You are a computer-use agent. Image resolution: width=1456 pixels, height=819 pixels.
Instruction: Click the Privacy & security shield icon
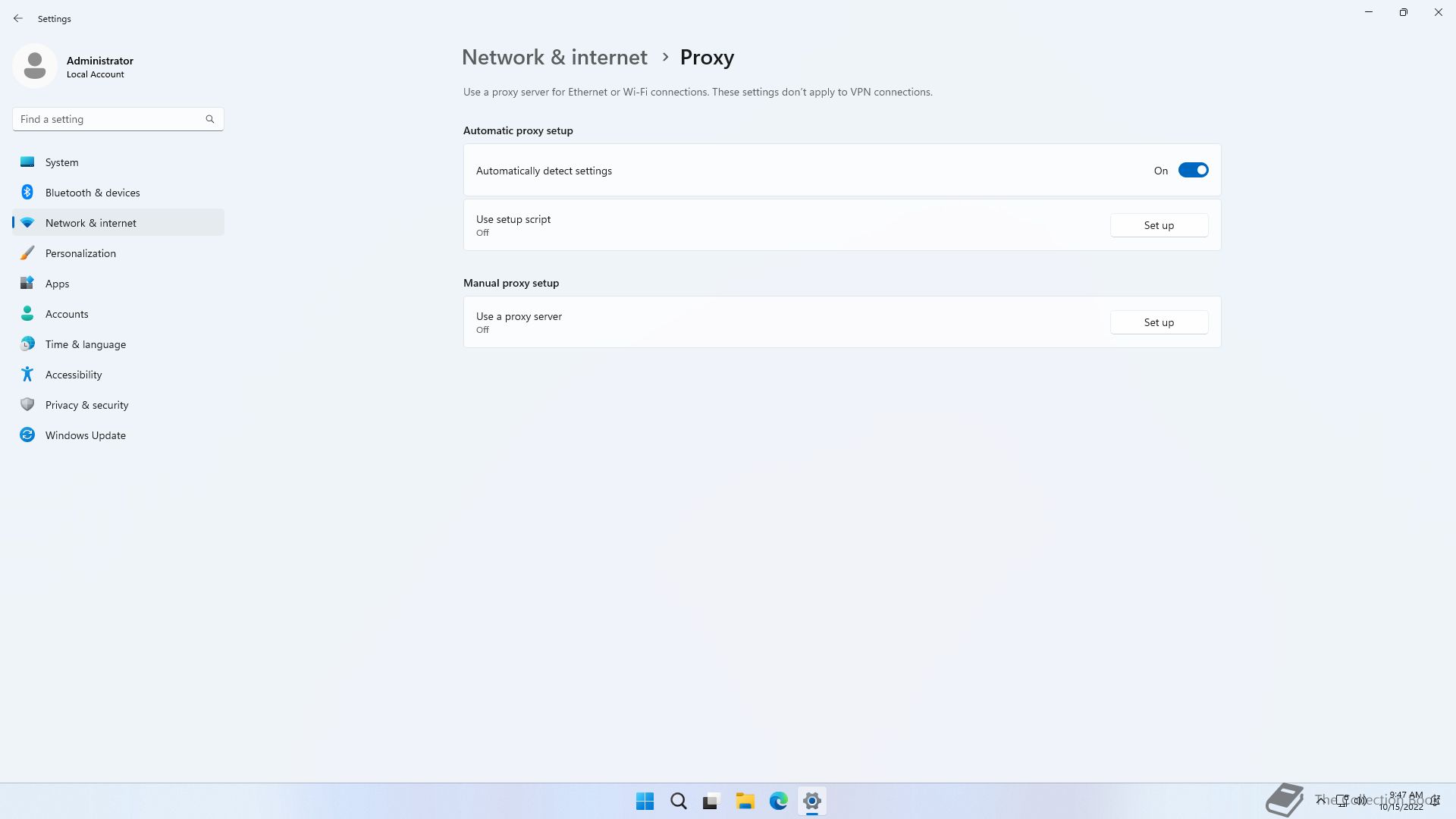click(27, 404)
